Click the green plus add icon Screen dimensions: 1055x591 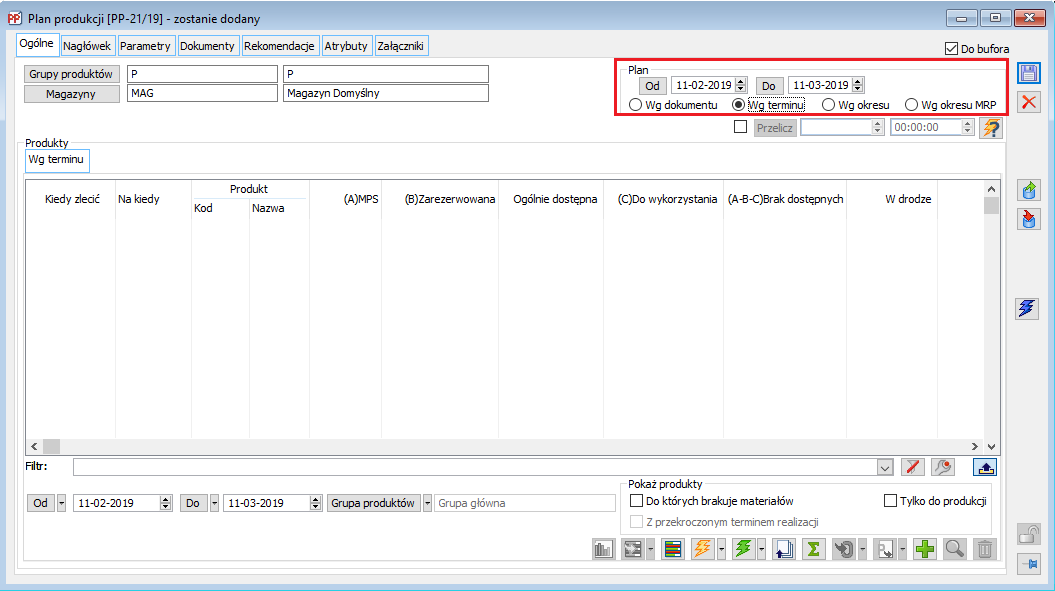pos(924,549)
